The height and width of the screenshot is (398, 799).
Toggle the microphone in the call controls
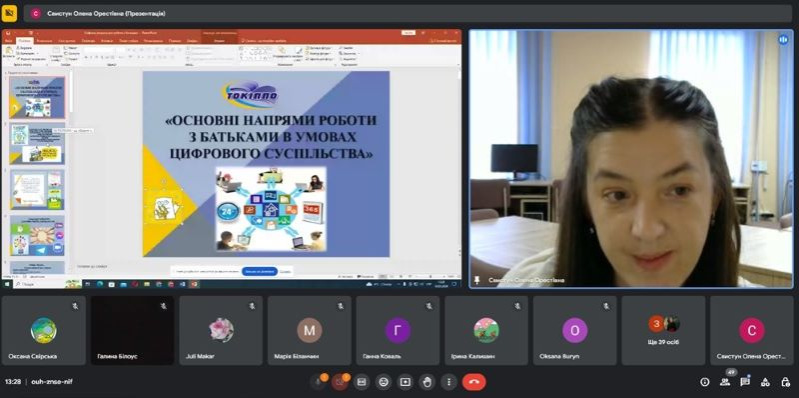[x=318, y=382]
